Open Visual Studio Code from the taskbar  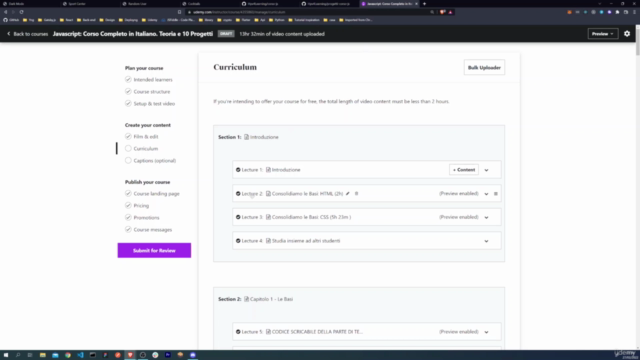click(80, 355)
